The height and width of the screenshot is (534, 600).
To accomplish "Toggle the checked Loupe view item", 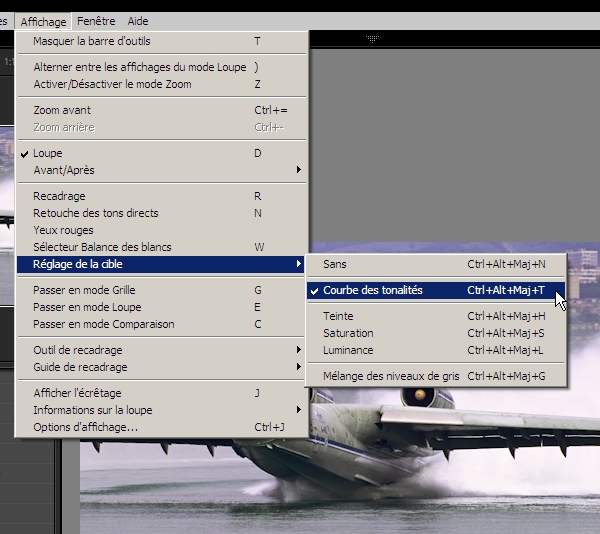I will point(161,153).
